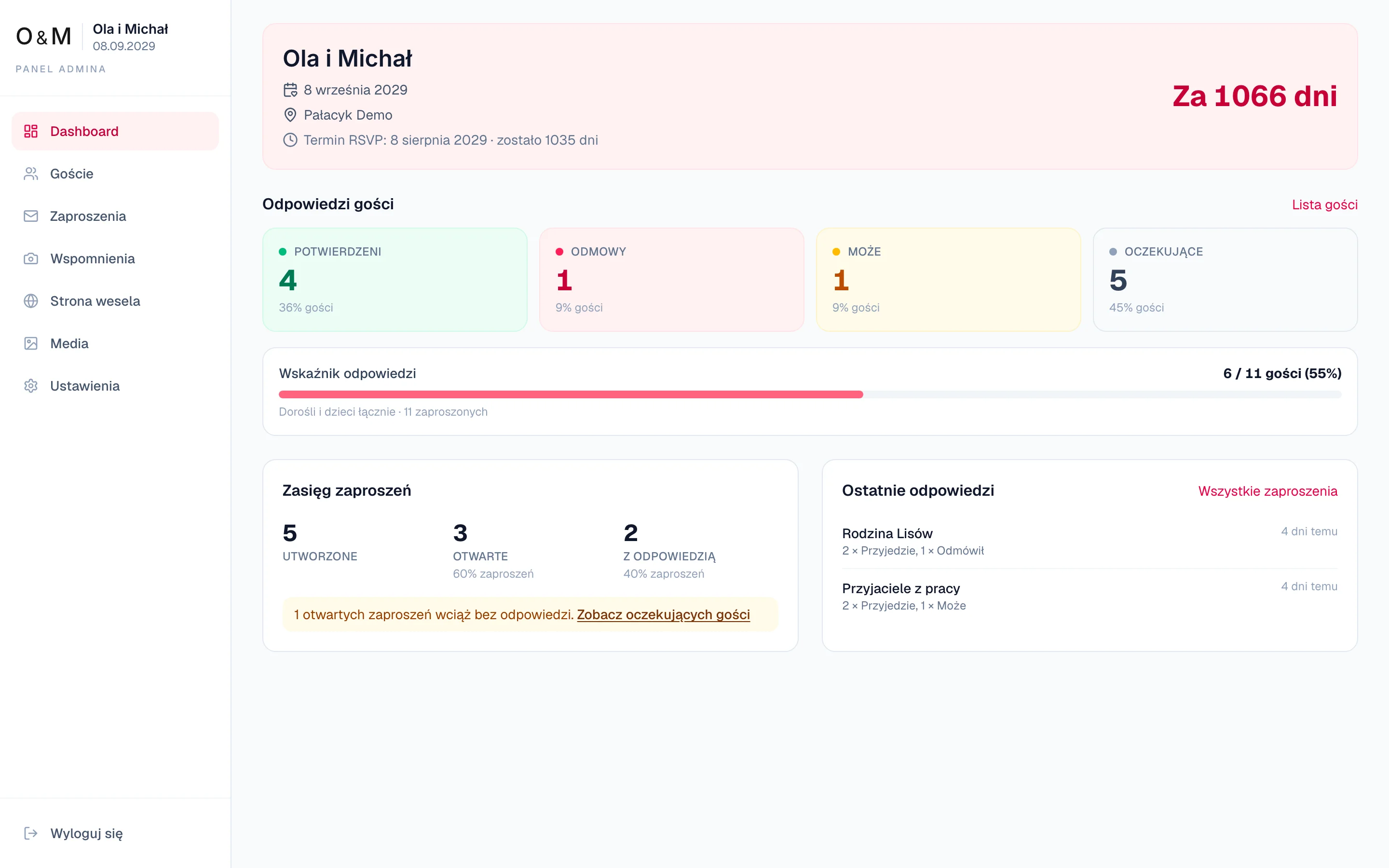Click the Ustawienia gear icon
This screenshot has height=868, width=1389.
pos(31,386)
